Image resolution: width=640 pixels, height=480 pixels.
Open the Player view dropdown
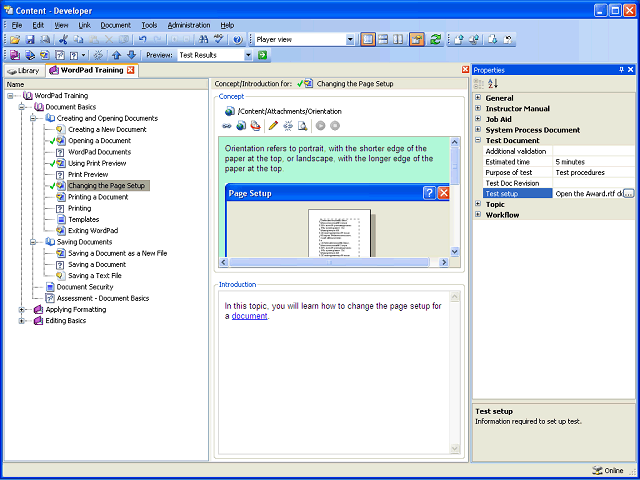click(x=350, y=40)
